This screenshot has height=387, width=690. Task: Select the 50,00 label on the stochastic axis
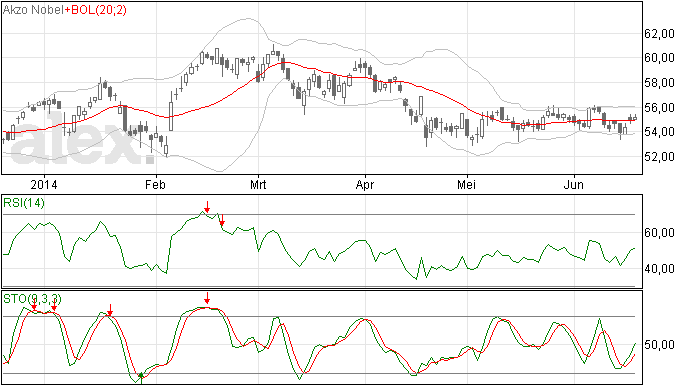659,345
